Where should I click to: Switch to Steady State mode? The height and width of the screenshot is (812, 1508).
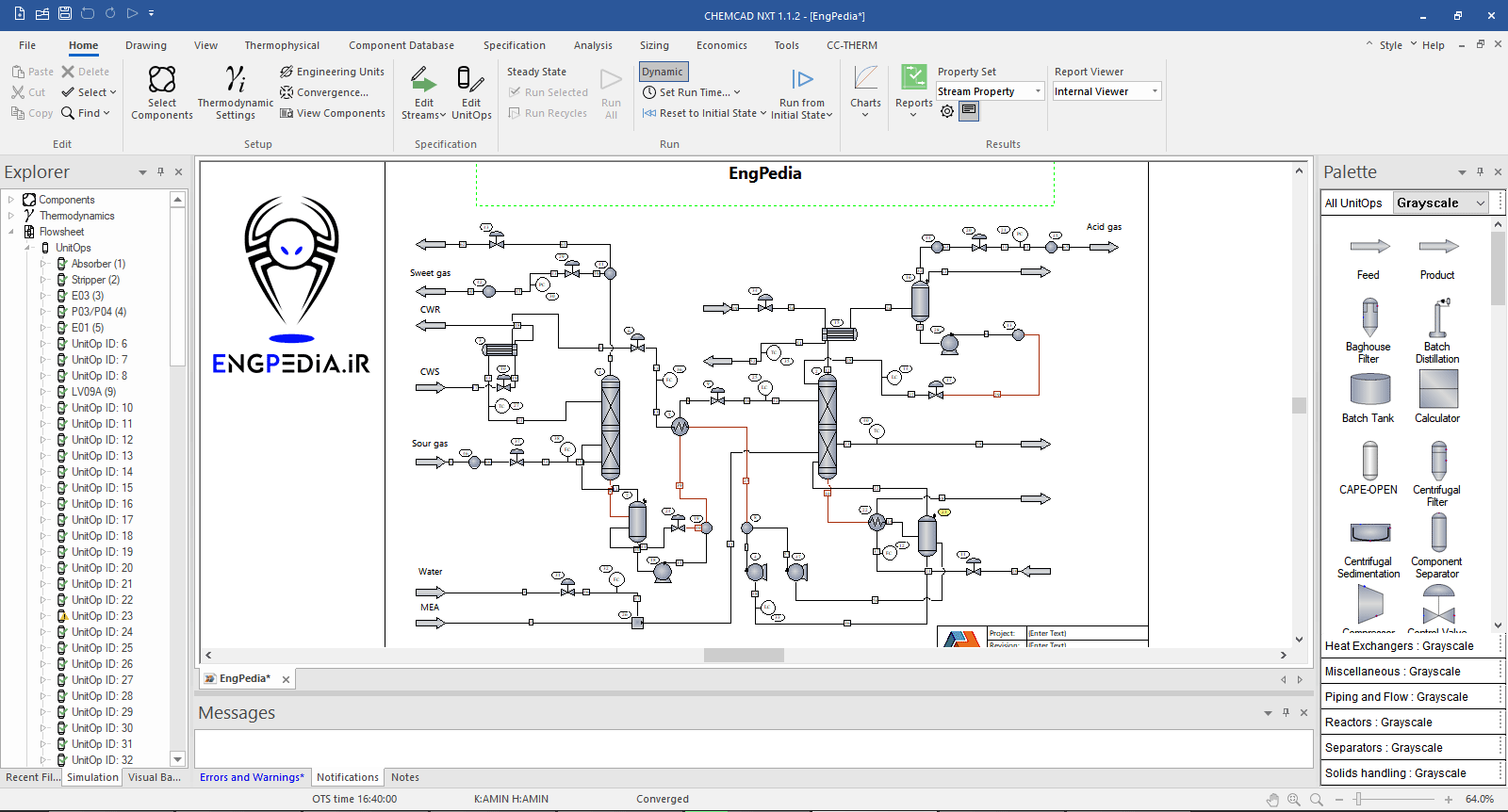pyautogui.click(x=536, y=72)
